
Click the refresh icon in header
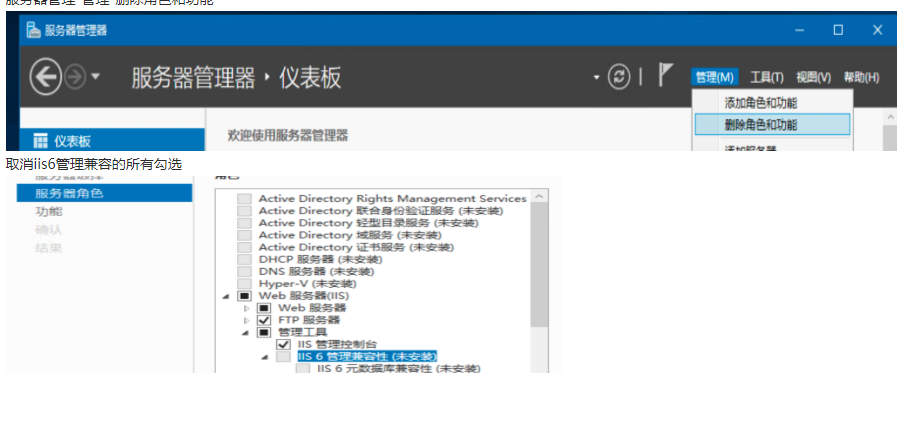[x=620, y=77]
